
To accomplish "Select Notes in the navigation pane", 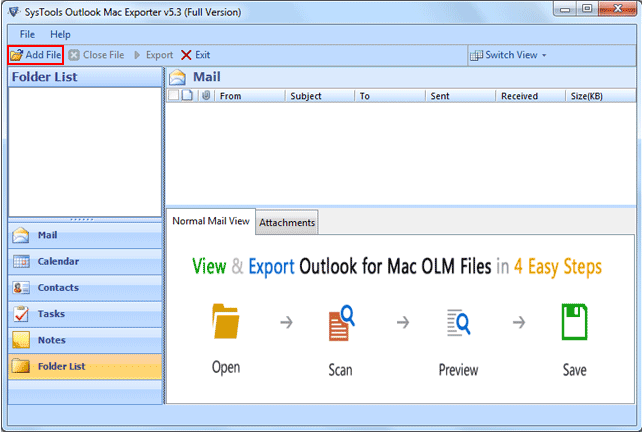I will 85,340.
